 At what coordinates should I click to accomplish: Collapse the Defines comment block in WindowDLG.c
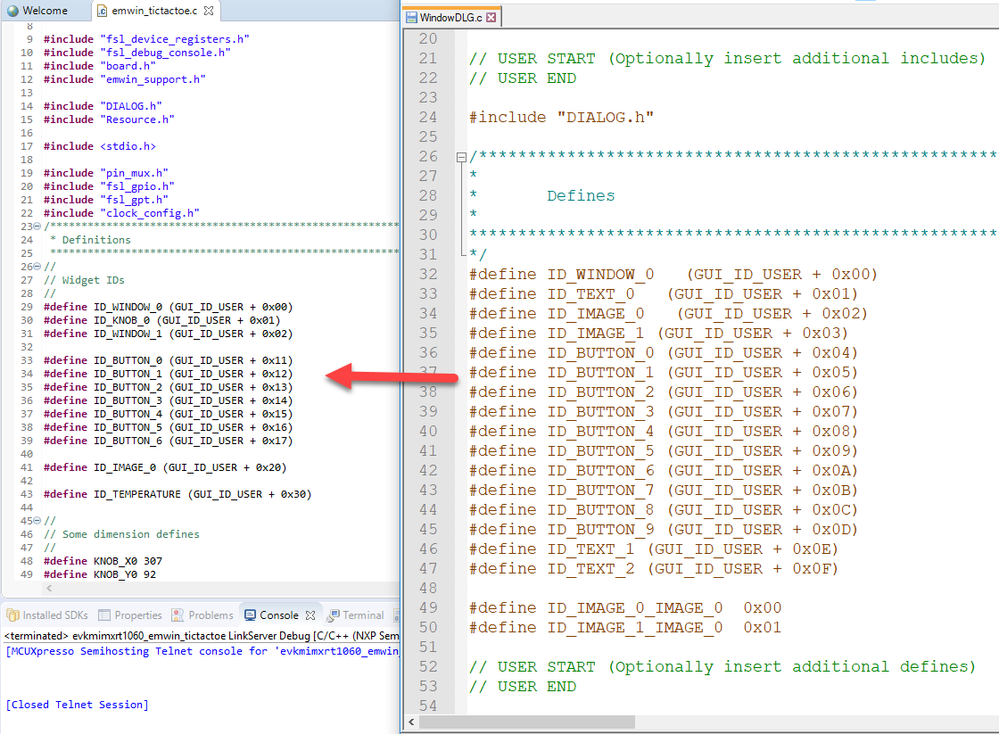point(461,157)
